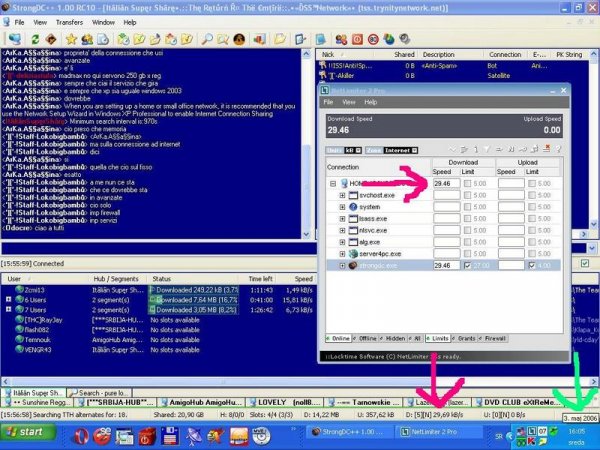
Task: Click the gray speaker toolbar icon
Action: coord(404,39)
